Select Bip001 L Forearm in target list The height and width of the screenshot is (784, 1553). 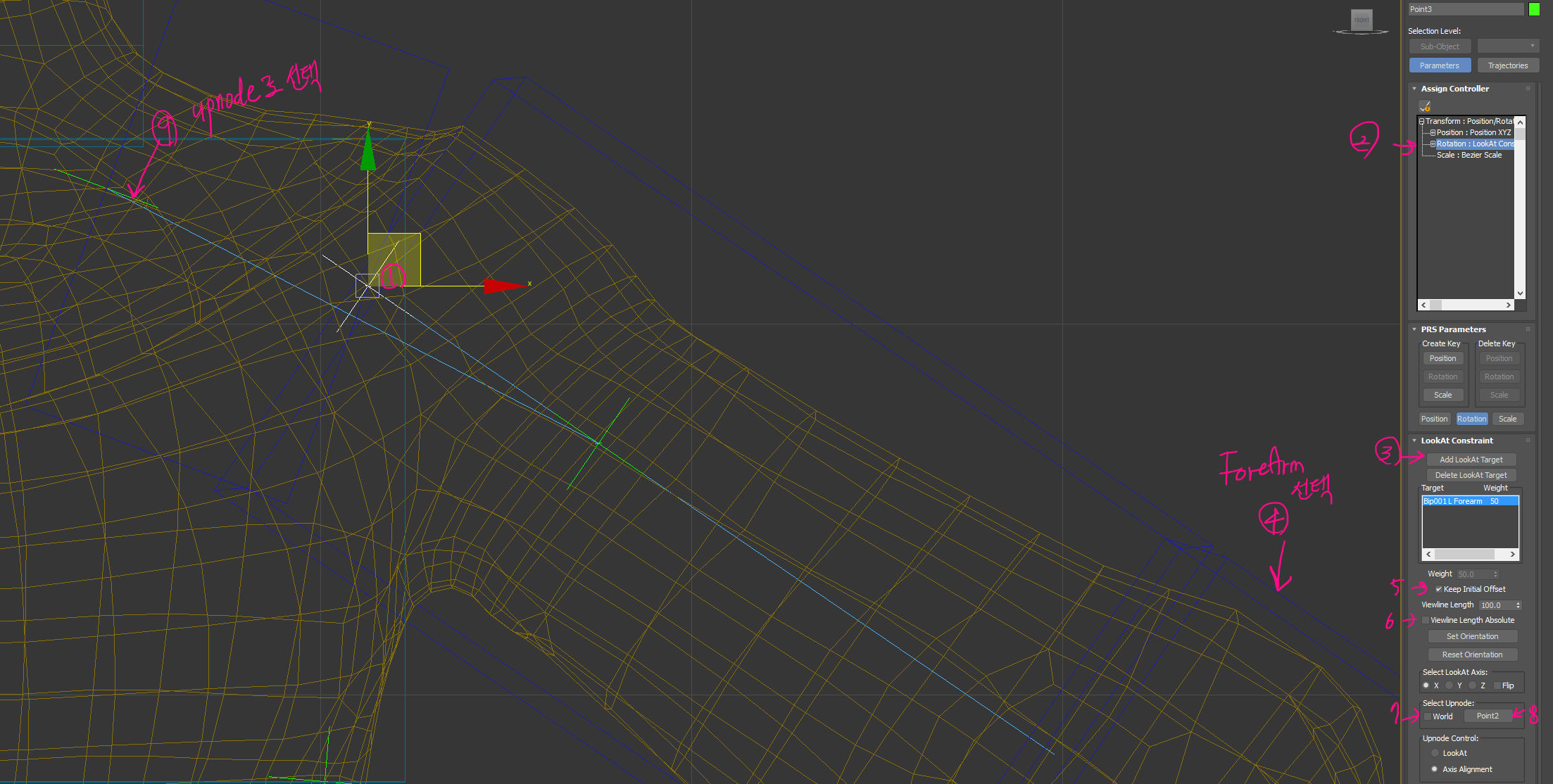click(x=1453, y=501)
